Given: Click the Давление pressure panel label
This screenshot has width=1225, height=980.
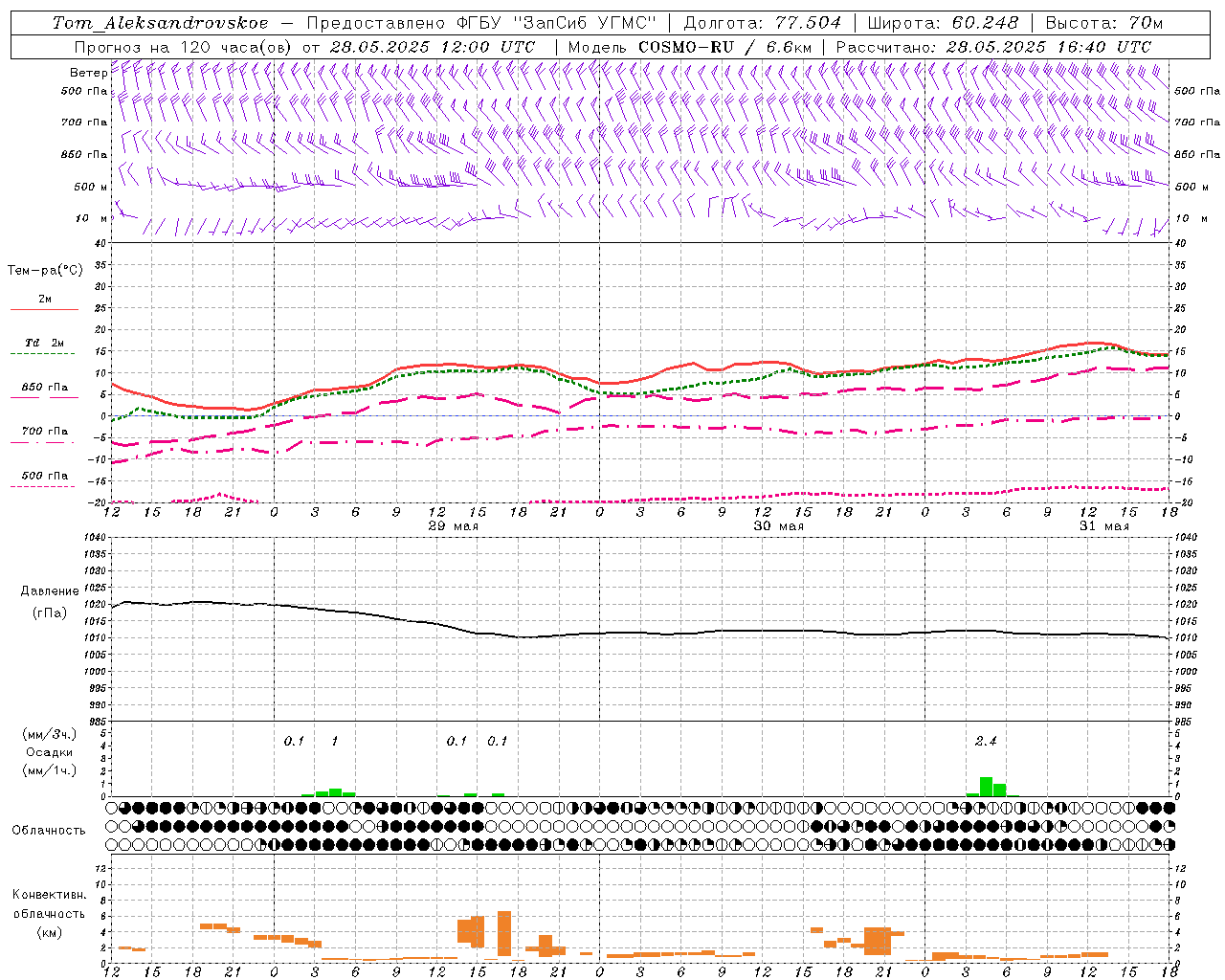Looking at the screenshot, I should (x=49, y=591).
